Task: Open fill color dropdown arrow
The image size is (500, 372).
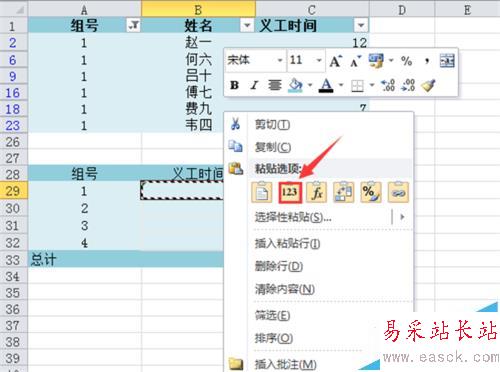Action: (x=310, y=85)
